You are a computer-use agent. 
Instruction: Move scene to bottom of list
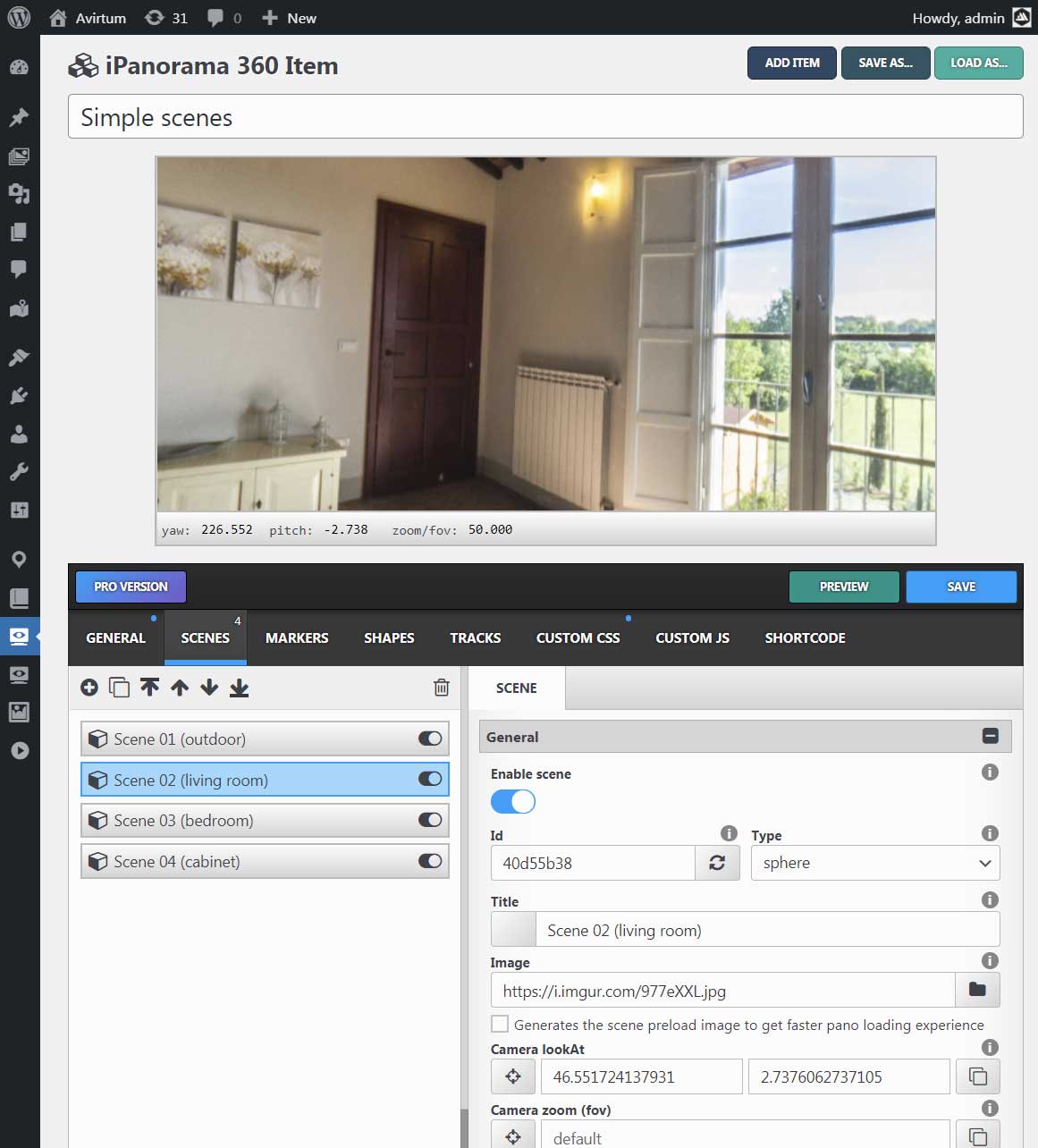point(240,688)
